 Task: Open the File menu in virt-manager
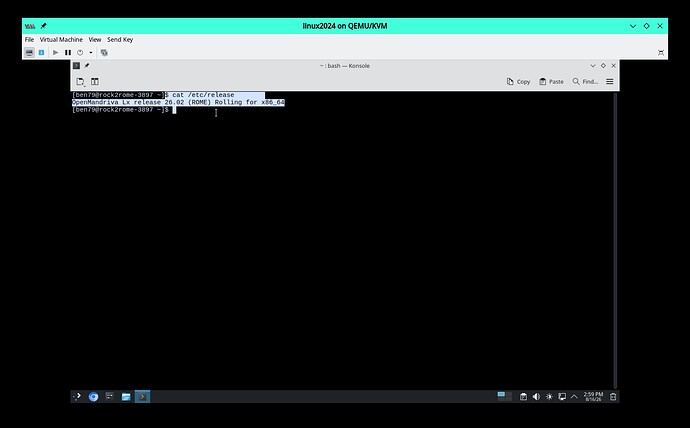point(29,40)
